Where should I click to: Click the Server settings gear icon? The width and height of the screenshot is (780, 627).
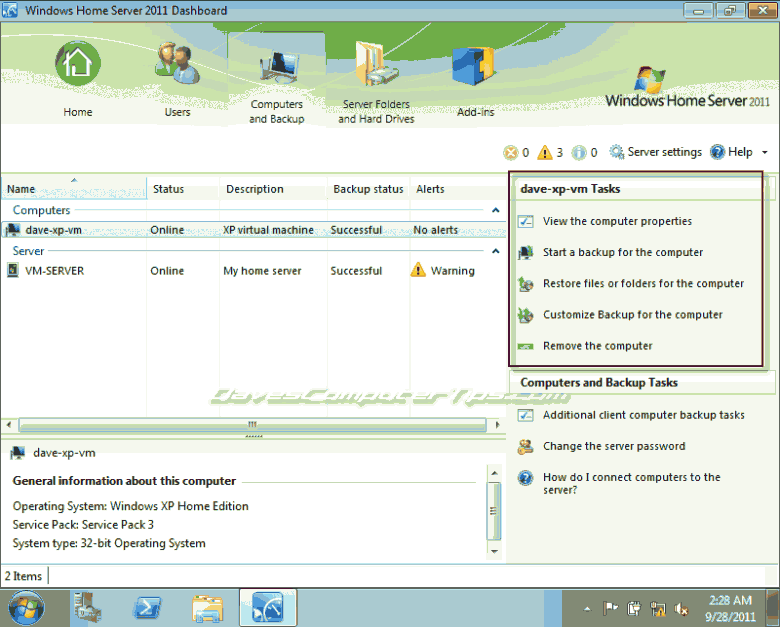click(617, 152)
